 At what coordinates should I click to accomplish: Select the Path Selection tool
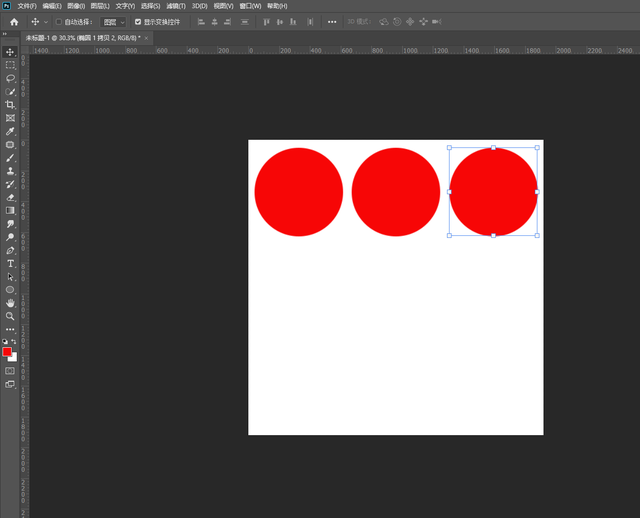(x=10, y=277)
